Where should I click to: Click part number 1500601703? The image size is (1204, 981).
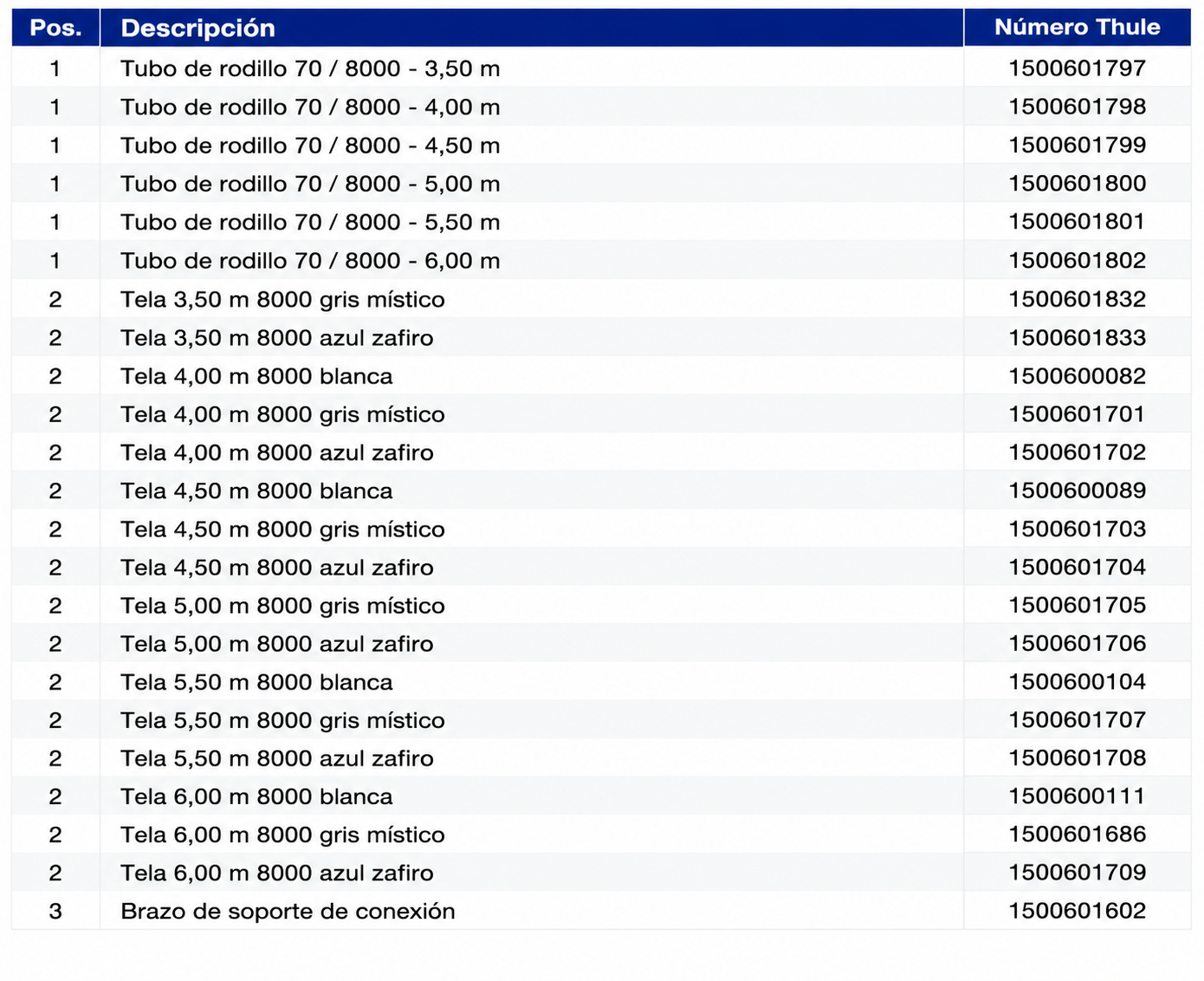1077,529
